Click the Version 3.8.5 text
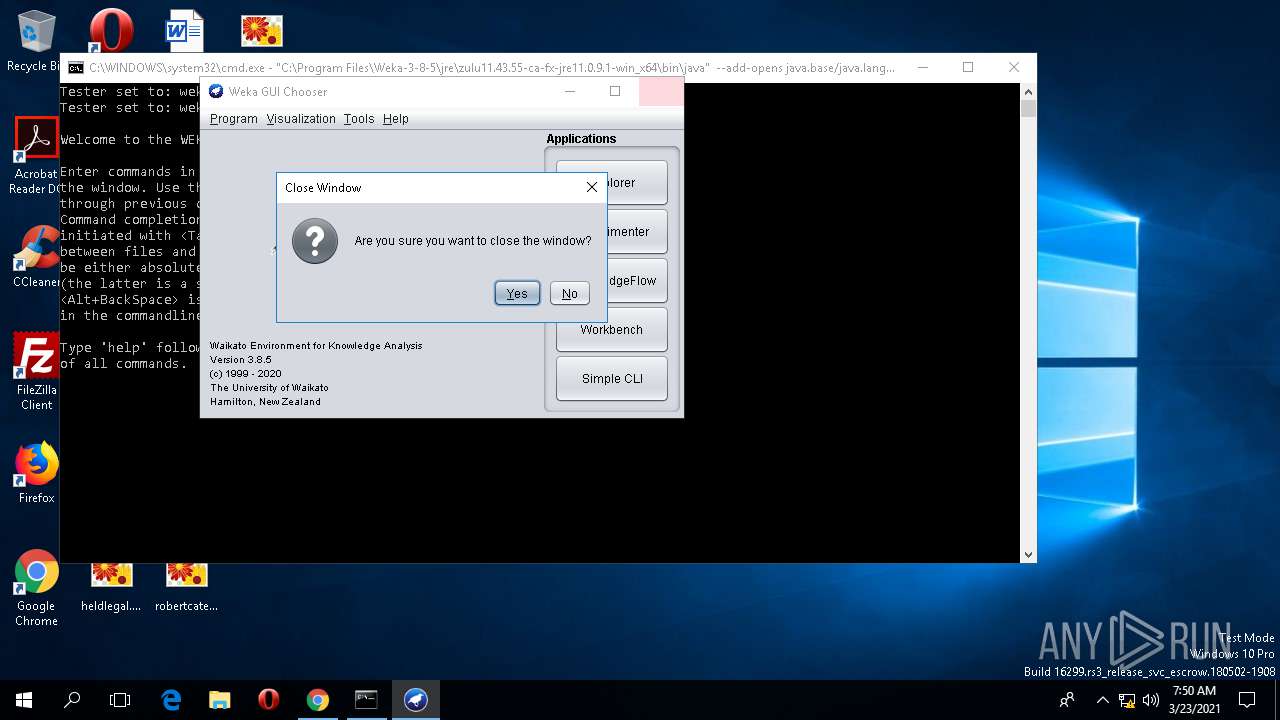1280x720 pixels. point(241,360)
